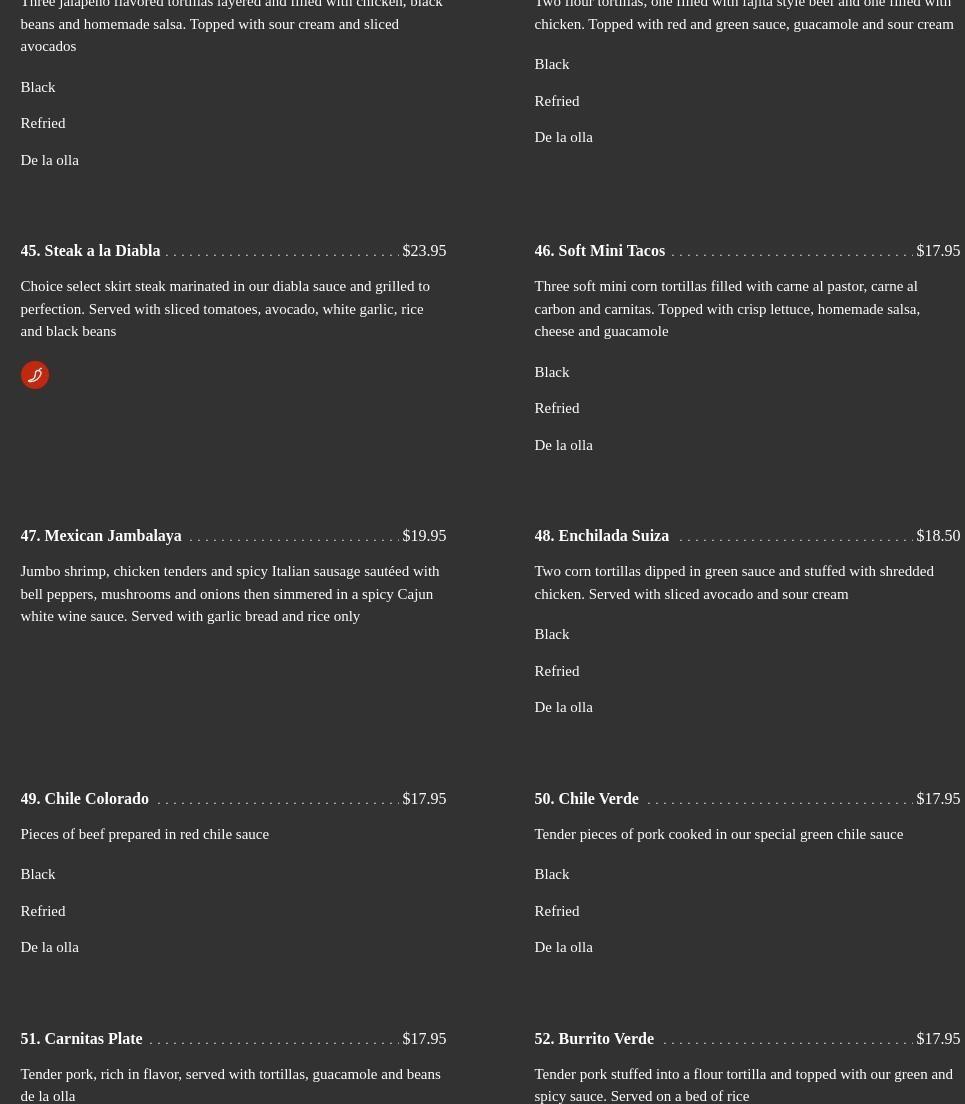Pick De la olla for Chile Colorado
This screenshot has width=965, height=1104.
click(49, 947)
